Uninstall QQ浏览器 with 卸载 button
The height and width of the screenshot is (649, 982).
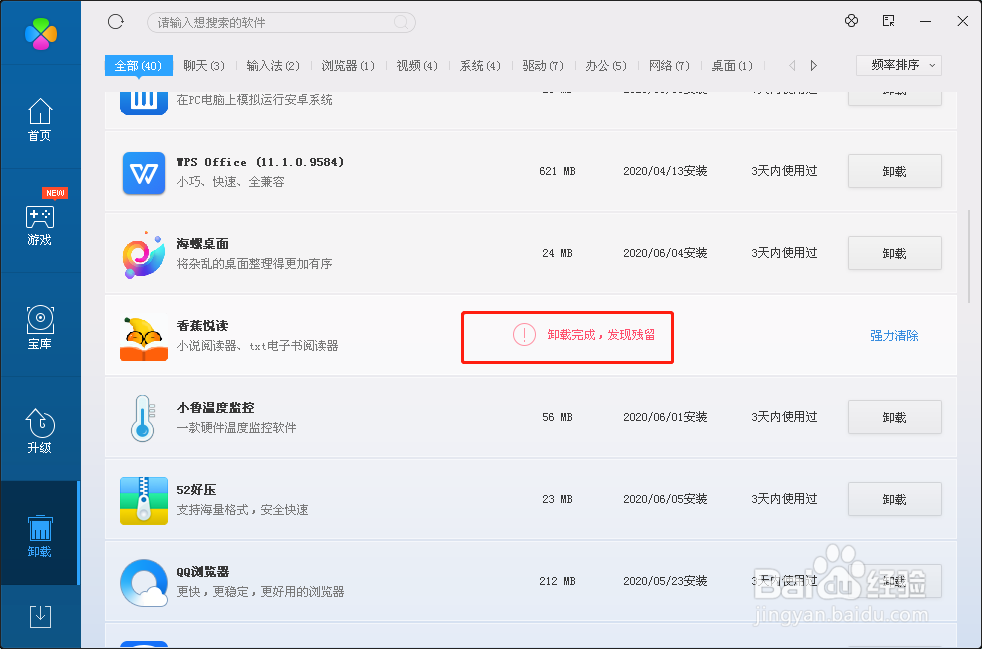pyautogui.click(x=895, y=581)
